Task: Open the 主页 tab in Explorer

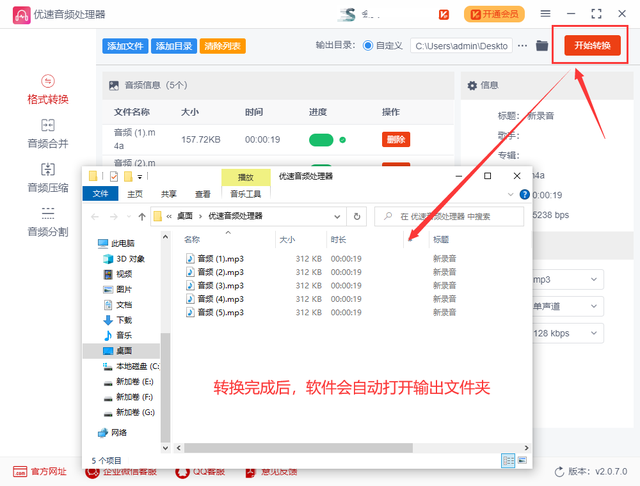Action: (x=135, y=194)
